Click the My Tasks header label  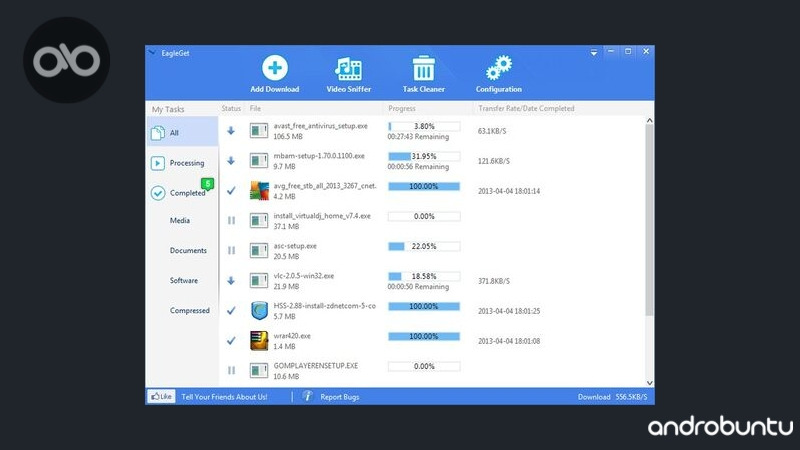coord(168,109)
